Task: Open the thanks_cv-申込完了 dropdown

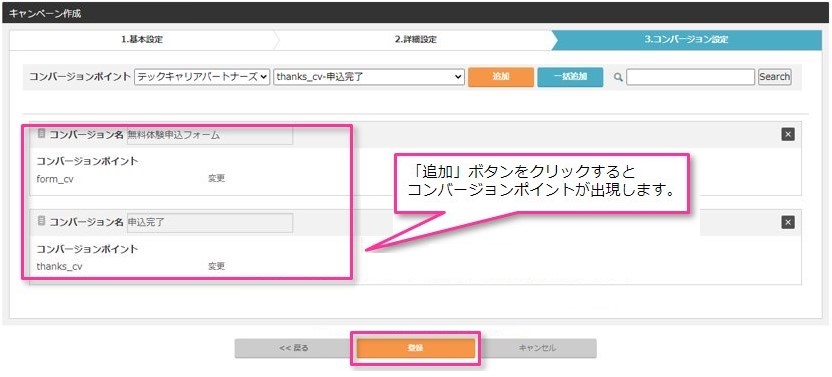Action: coord(369,76)
